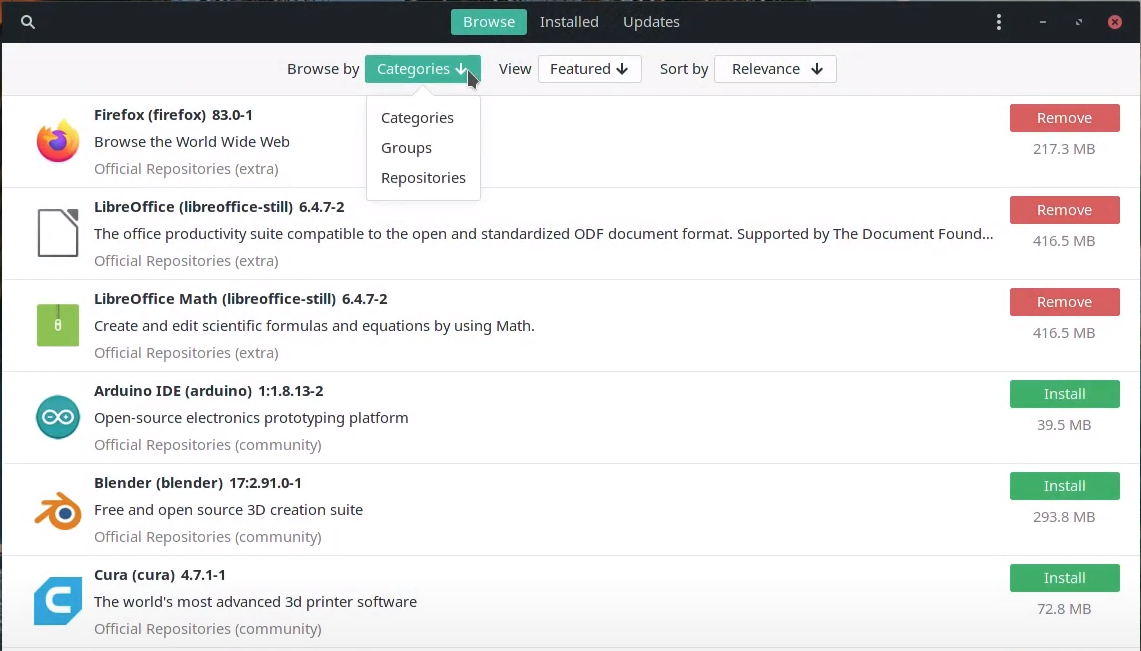Open the three-dot options menu
Viewport: 1141px width, 651px height.
[998, 22]
